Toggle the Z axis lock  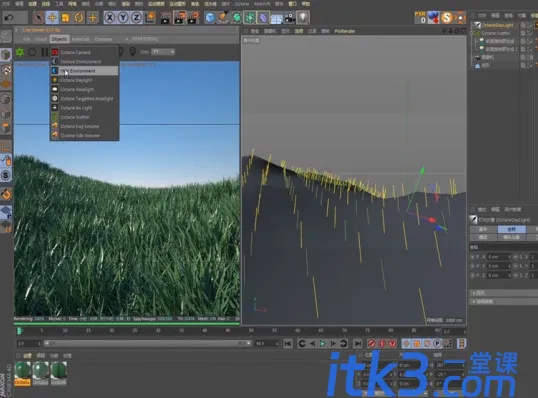[x=136, y=17]
